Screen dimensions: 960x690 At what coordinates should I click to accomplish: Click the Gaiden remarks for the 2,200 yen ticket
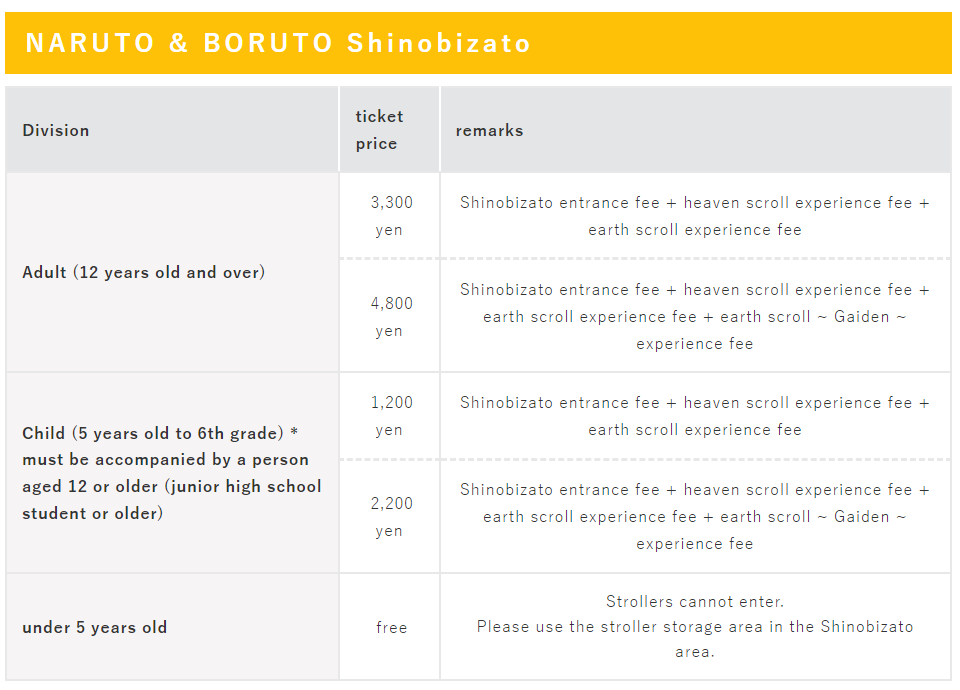[695, 516]
